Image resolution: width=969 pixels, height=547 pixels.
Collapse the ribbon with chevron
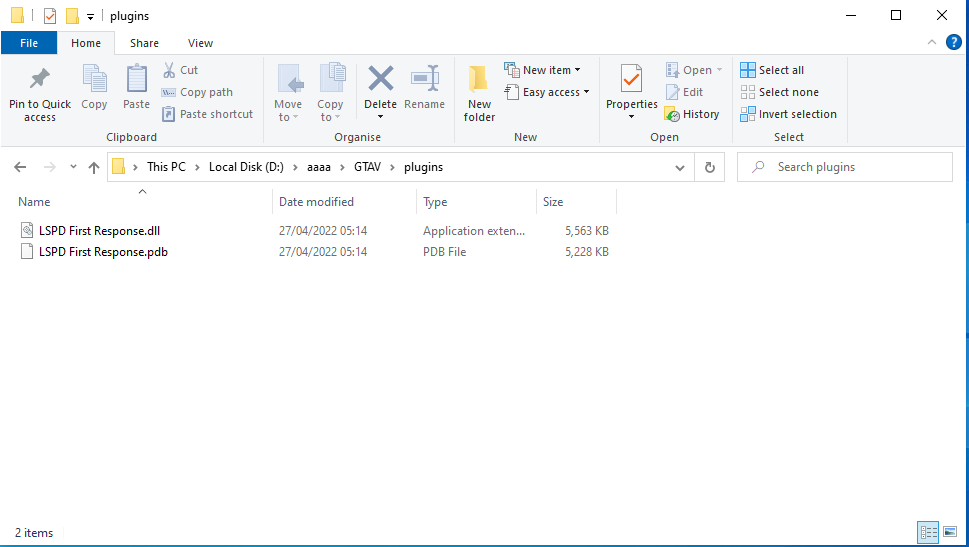click(x=932, y=42)
